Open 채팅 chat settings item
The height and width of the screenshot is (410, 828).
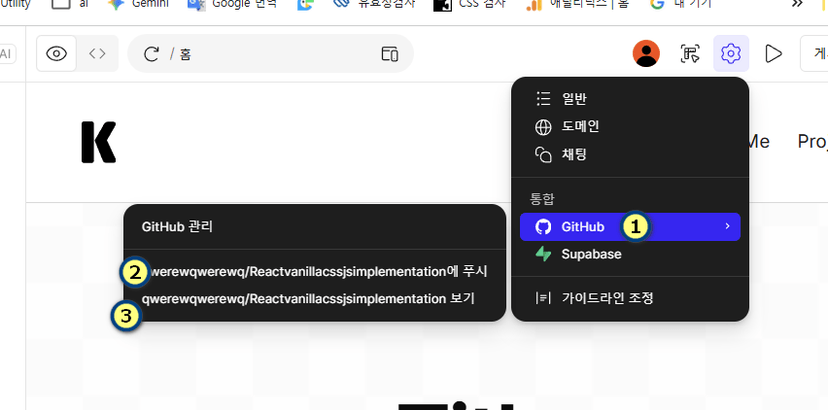pyautogui.click(x=574, y=154)
